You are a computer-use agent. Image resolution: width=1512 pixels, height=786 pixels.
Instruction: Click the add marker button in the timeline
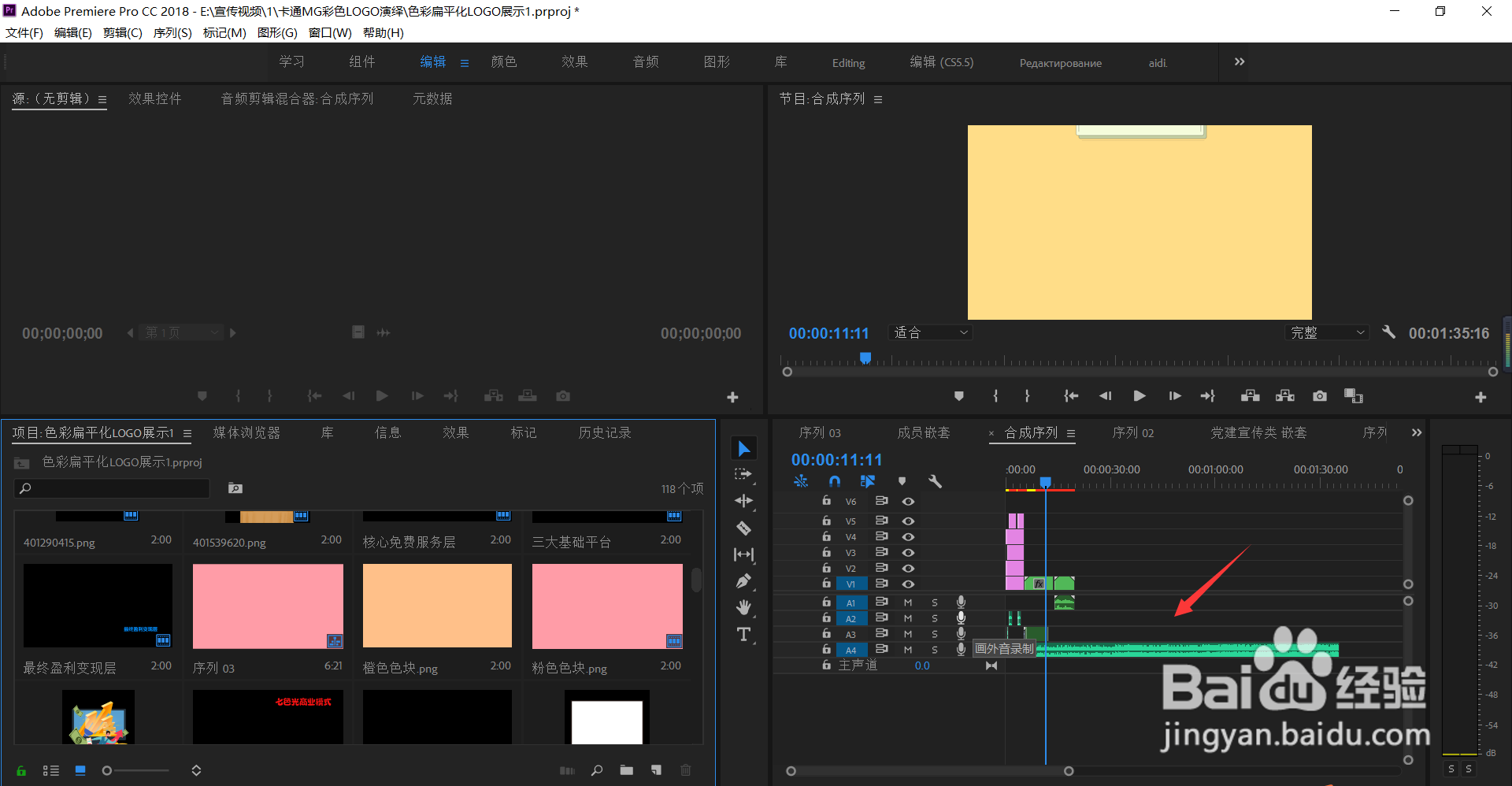902,480
